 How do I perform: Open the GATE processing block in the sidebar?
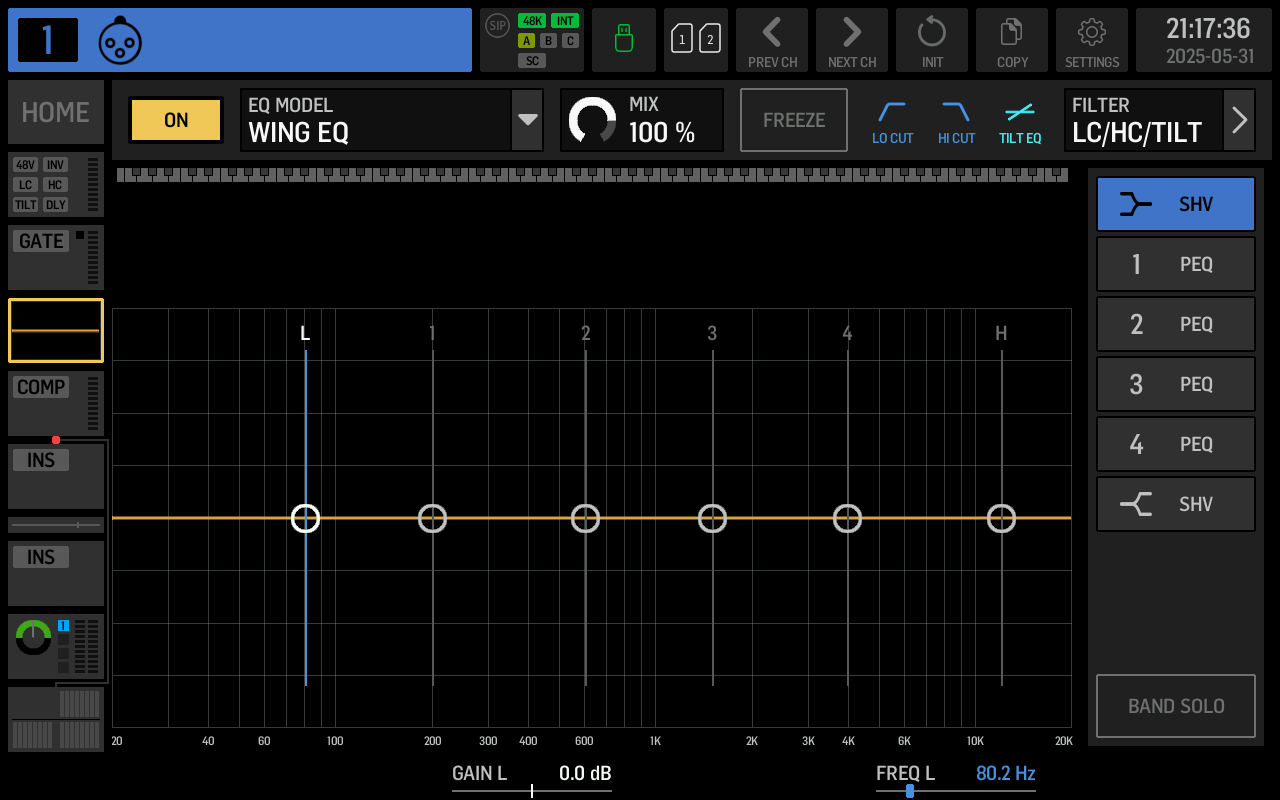55,256
